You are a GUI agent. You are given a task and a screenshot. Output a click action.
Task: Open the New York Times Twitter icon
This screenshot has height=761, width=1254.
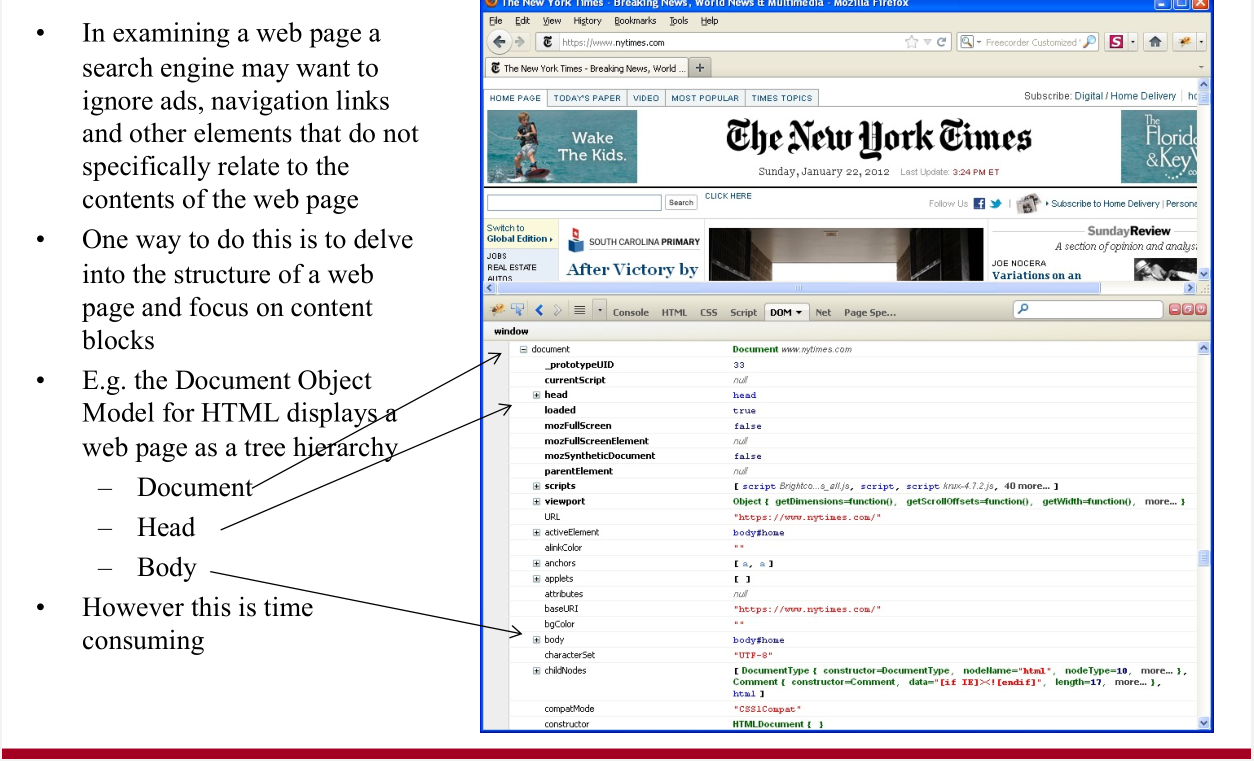click(996, 203)
